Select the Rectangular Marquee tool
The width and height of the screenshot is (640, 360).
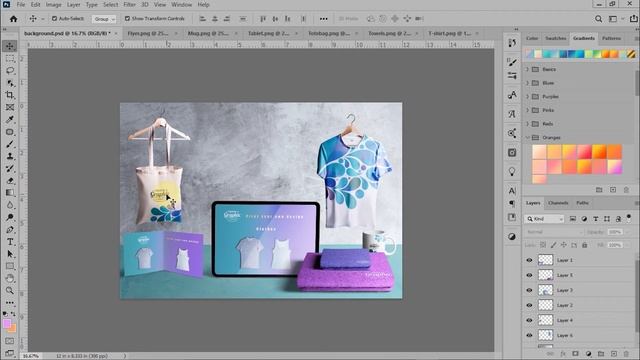[x=10, y=58]
